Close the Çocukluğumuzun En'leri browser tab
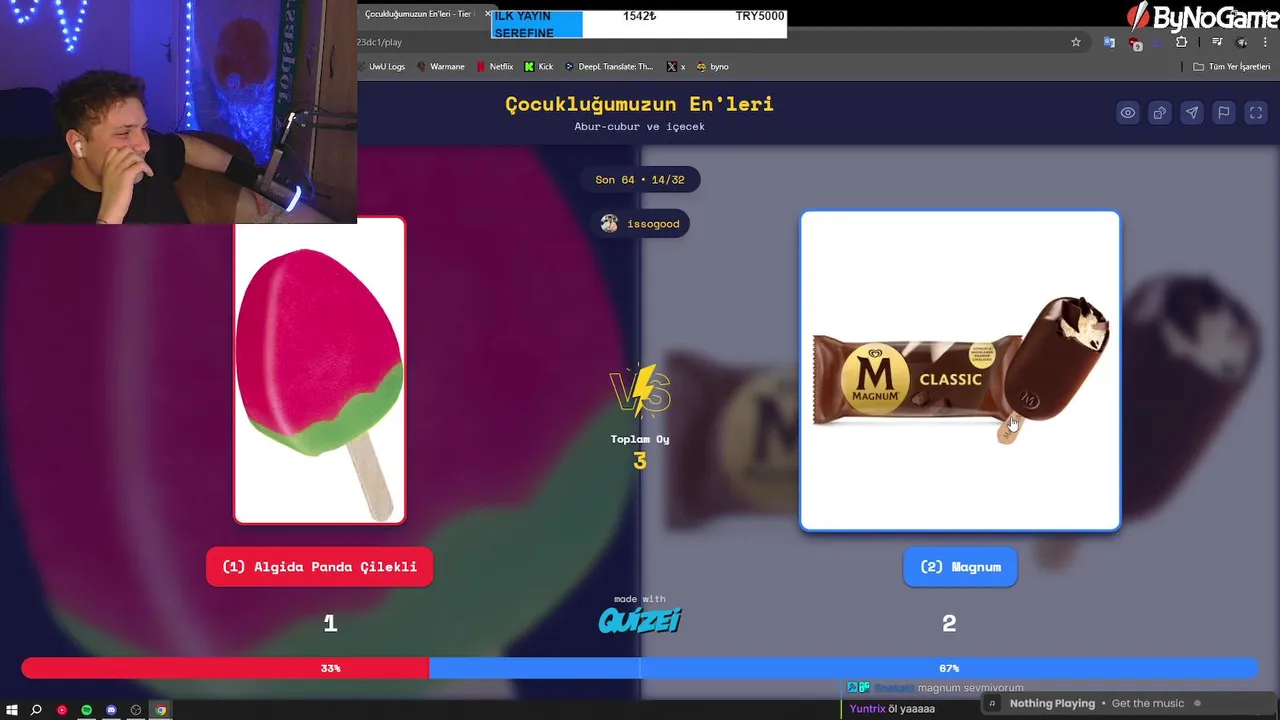The height and width of the screenshot is (720, 1280). [487, 14]
